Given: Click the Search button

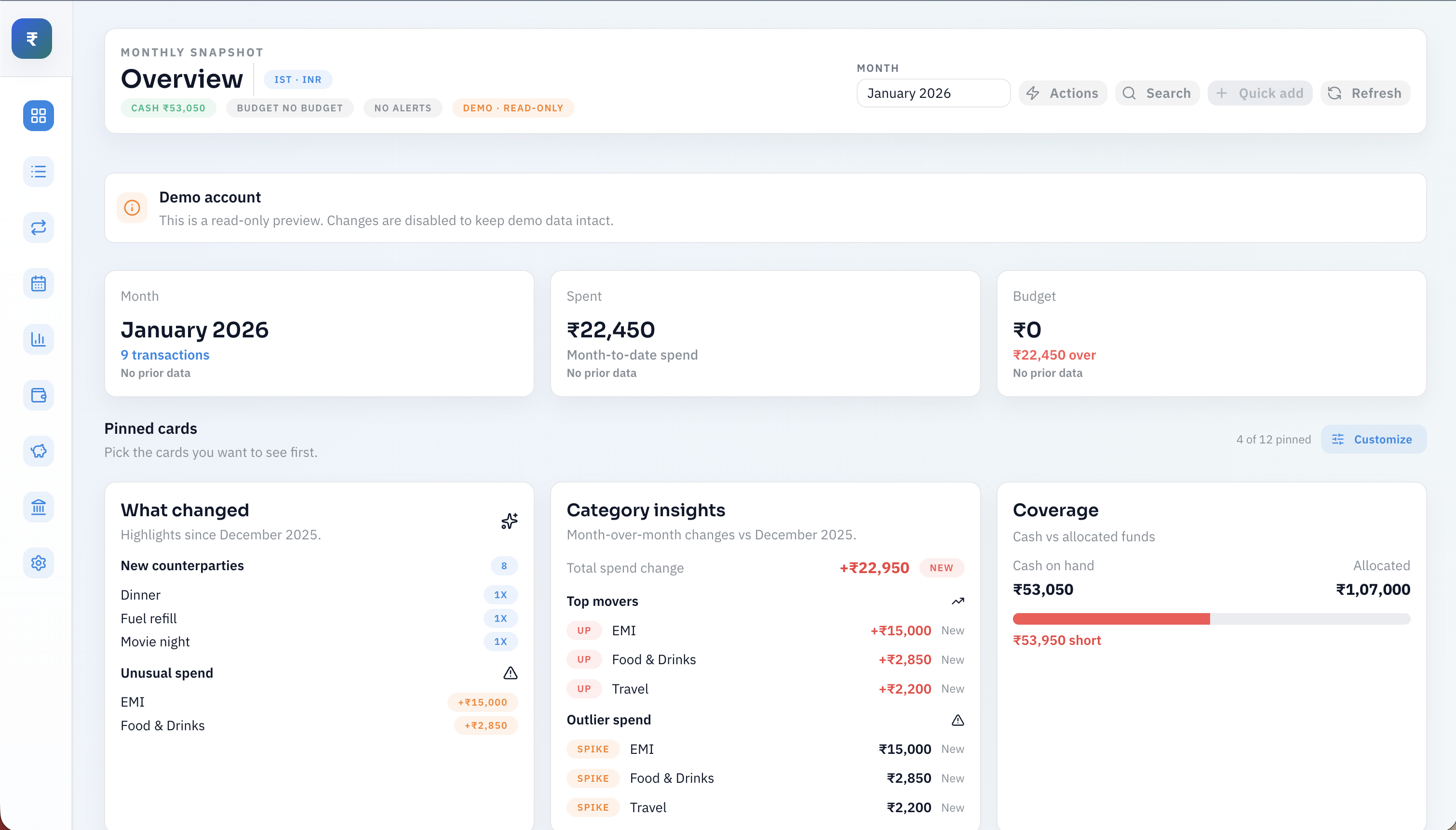Looking at the screenshot, I should click(1157, 94).
